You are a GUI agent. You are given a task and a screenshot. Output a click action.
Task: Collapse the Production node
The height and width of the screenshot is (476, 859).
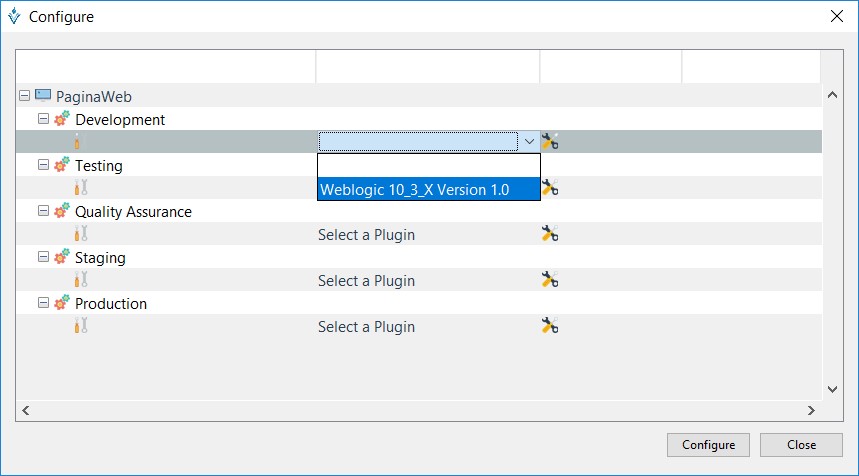(x=43, y=303)
